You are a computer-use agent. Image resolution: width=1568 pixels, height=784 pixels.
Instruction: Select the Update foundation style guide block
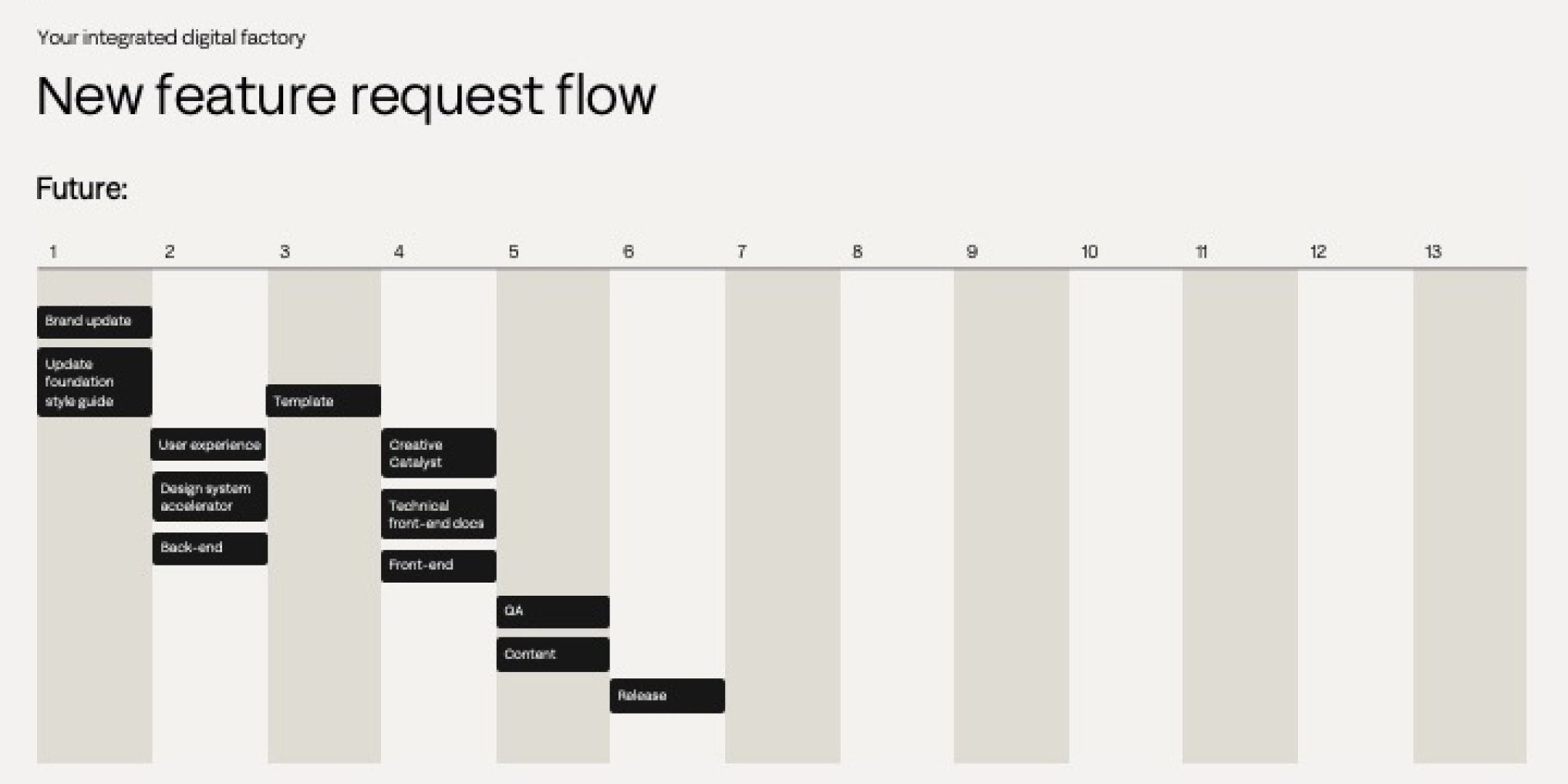tap(94, 382)
